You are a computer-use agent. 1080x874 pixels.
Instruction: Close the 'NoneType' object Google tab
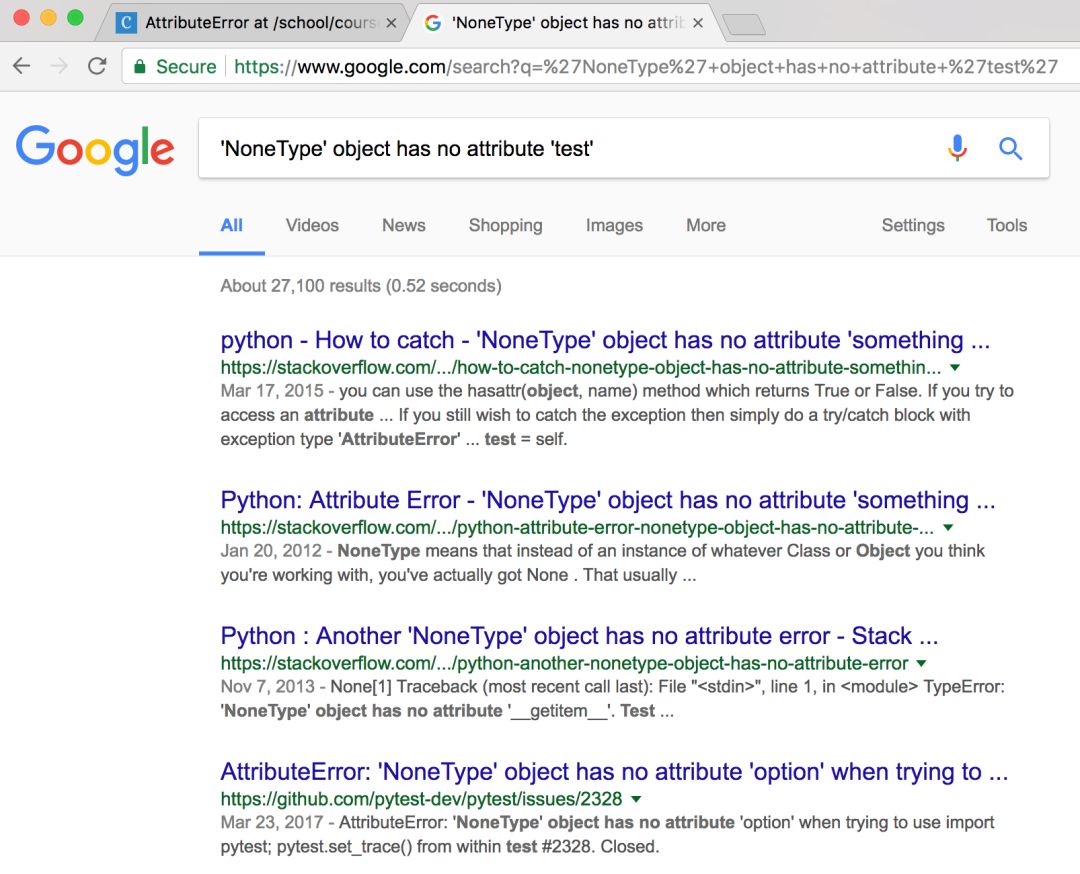[x=698, y=23]
